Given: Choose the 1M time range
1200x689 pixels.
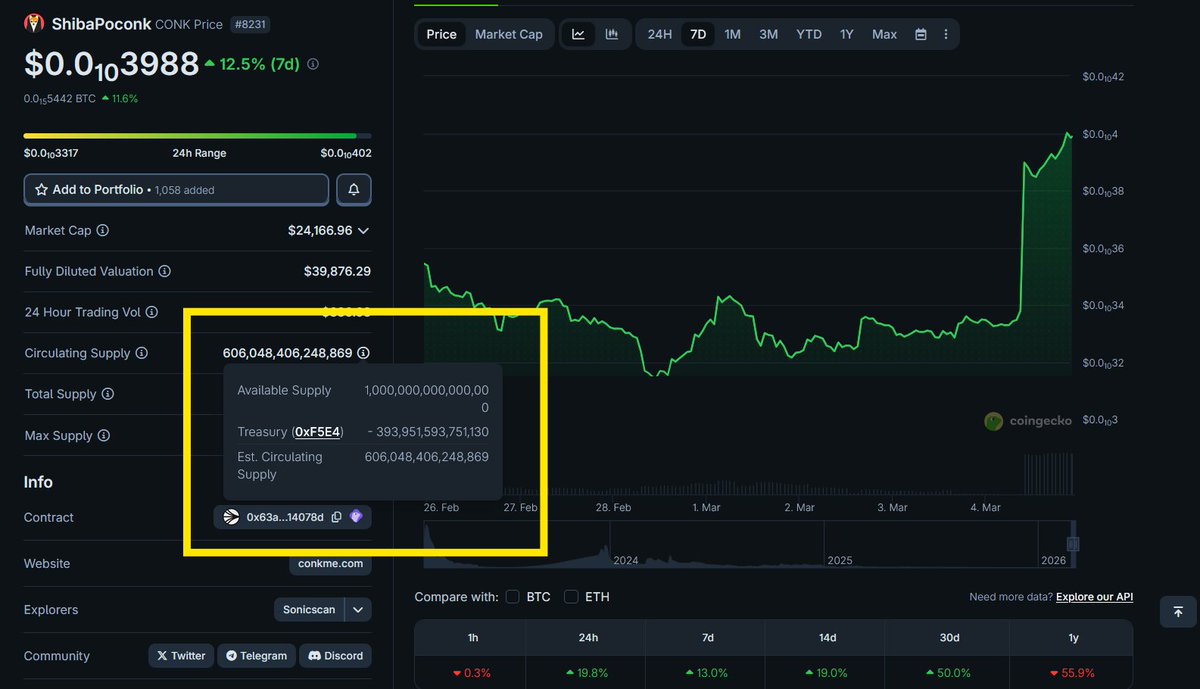Looking at the screenshot, I should point(733,34).
